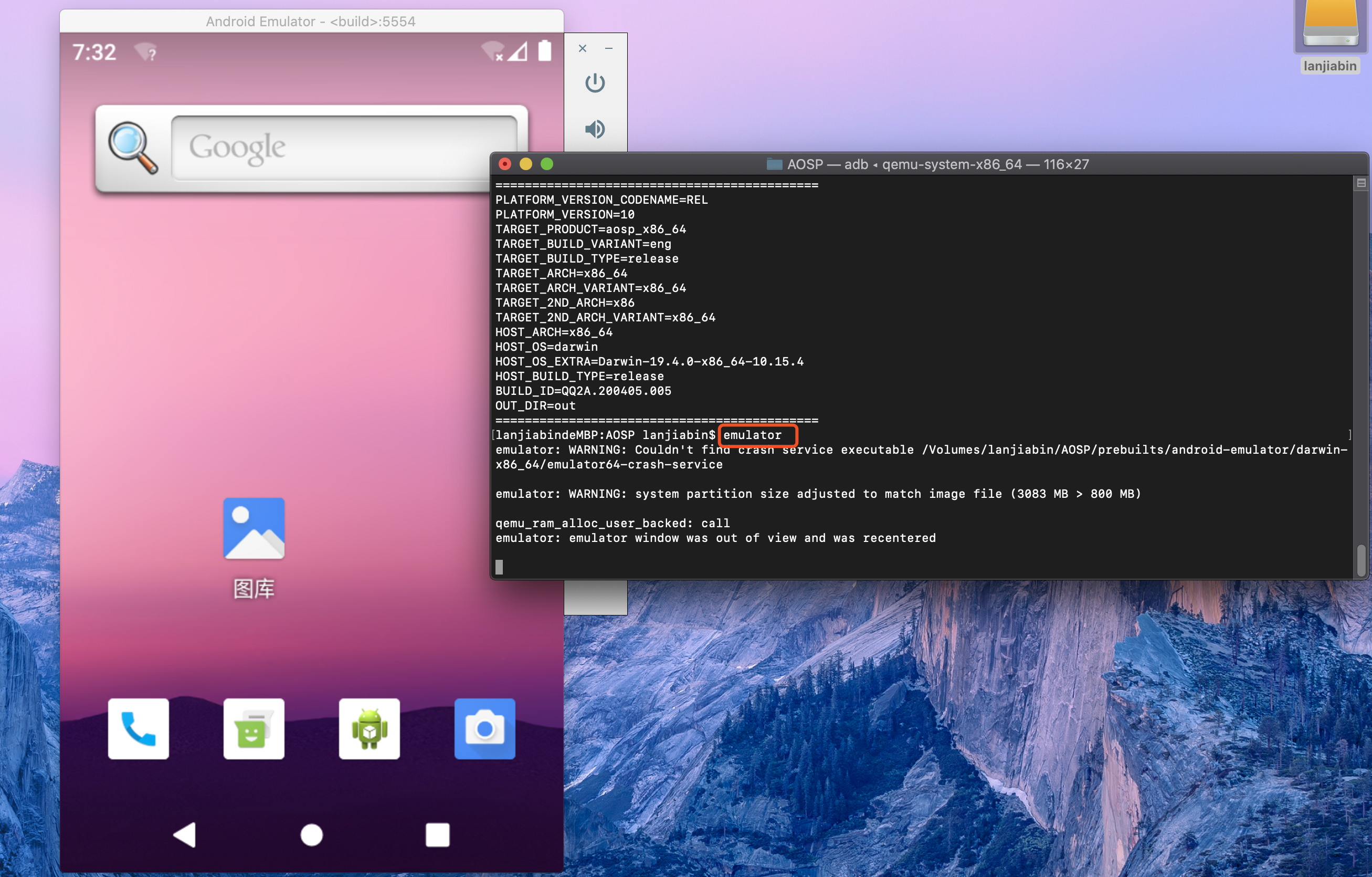Click the magnifying glass search icon
1372x877 pixels.
133,148
